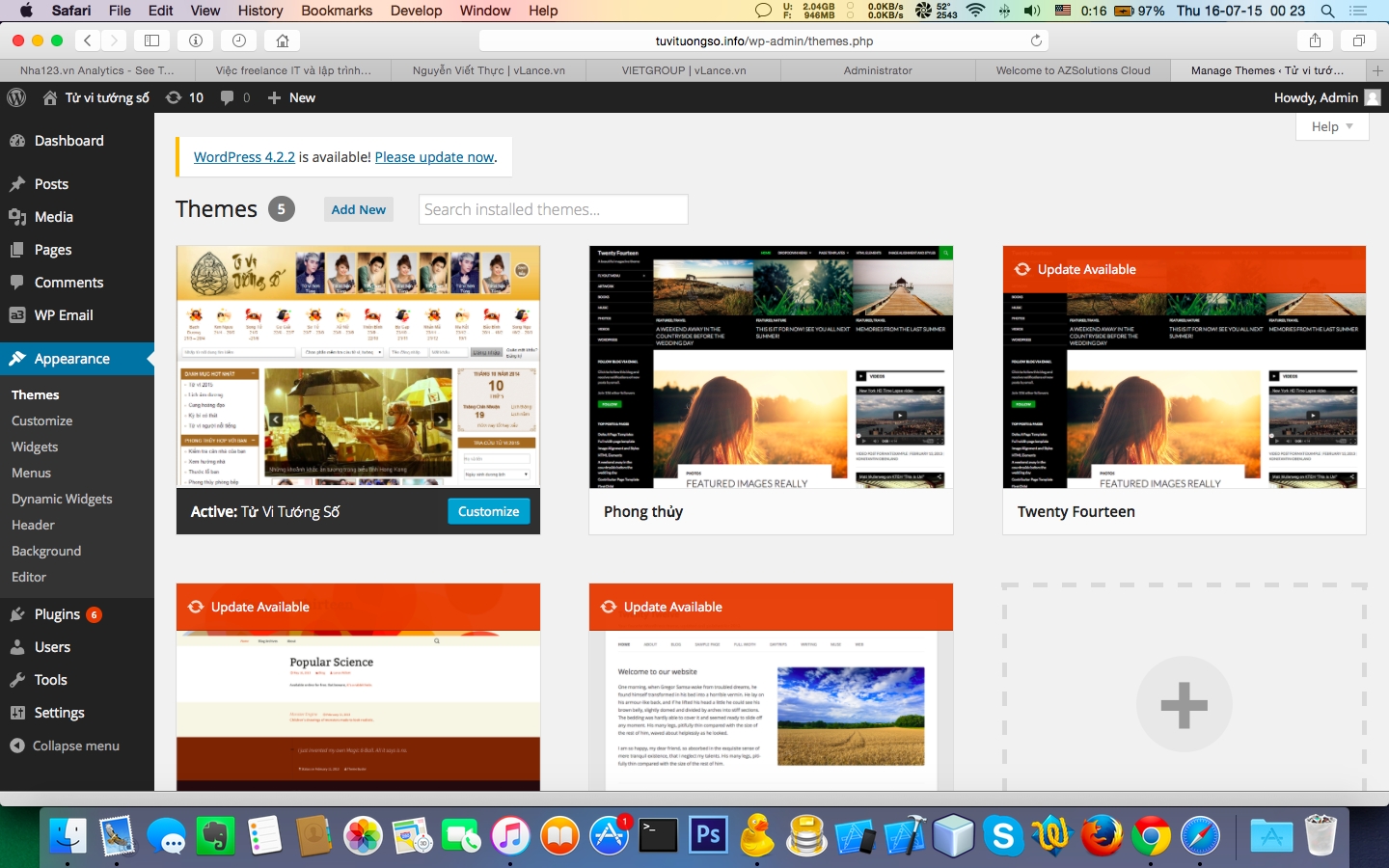
Task: Go back using Safari's back arrow
Action: click(x=88, y=41)
